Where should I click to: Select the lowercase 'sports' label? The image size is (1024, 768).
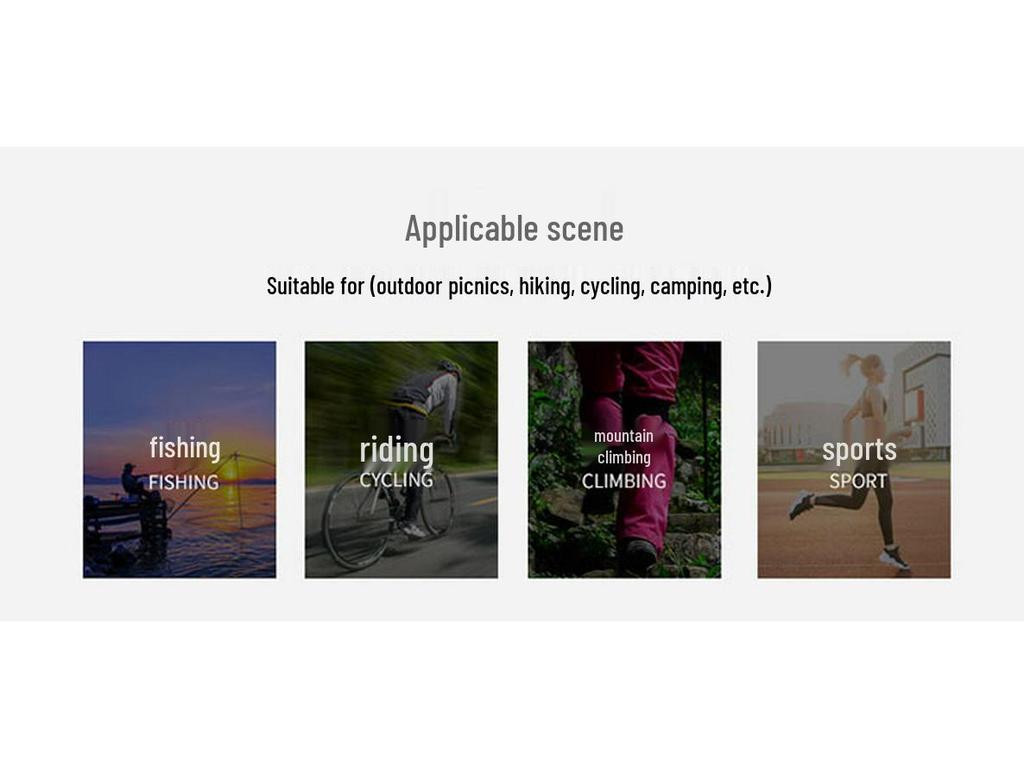859,450
